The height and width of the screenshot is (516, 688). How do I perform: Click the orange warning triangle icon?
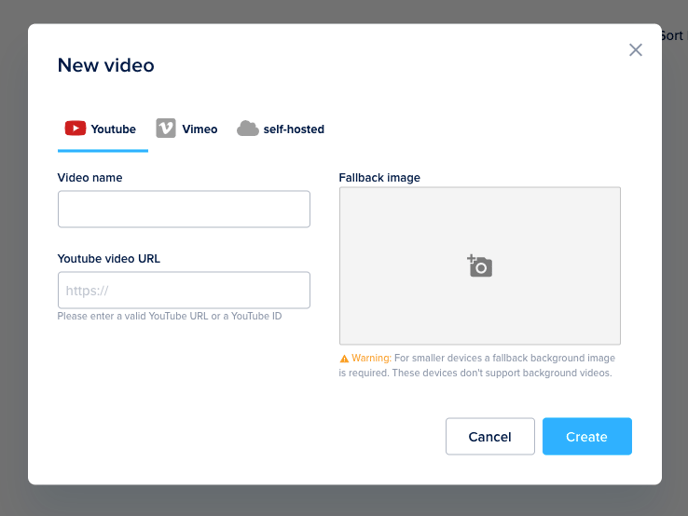pyautogui.click(x=344, y=358)
